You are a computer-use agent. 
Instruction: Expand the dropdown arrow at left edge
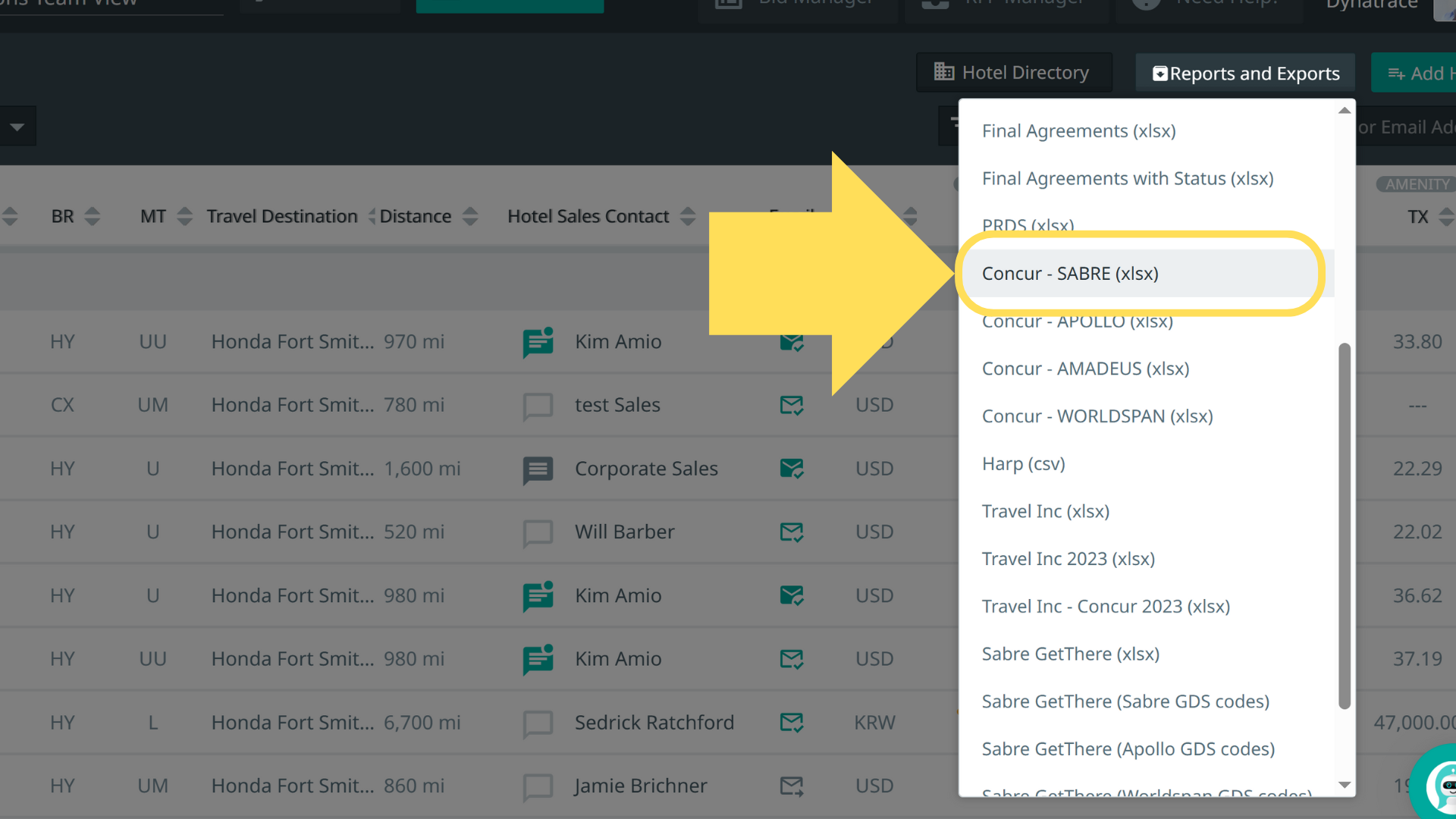point(17,127)
